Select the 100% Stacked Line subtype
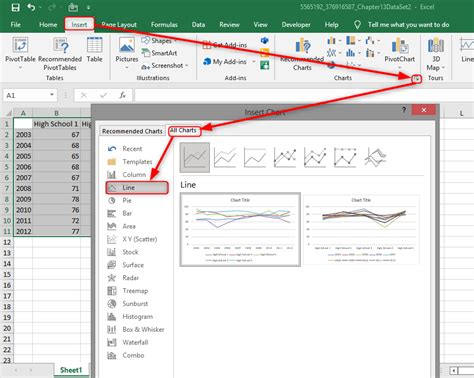Viewport: 474px width, 378px height. pyautogui.click(x=255, y=157)
